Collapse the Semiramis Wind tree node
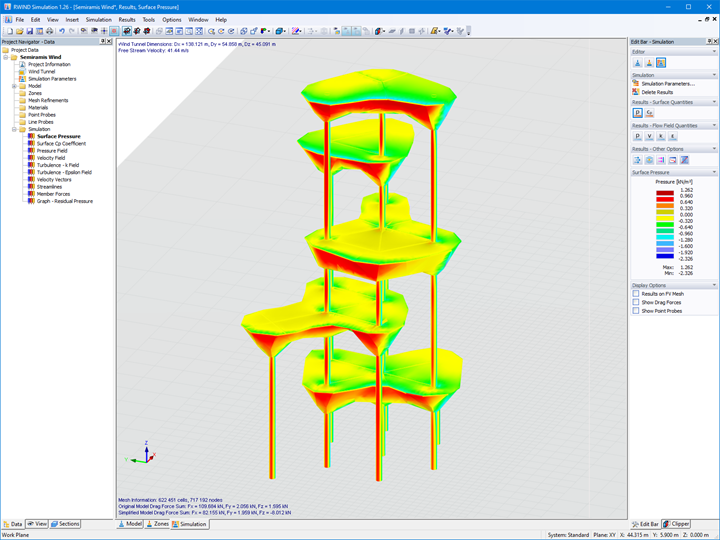This screenshot has height=540, width=720. (x=6, y=57)
